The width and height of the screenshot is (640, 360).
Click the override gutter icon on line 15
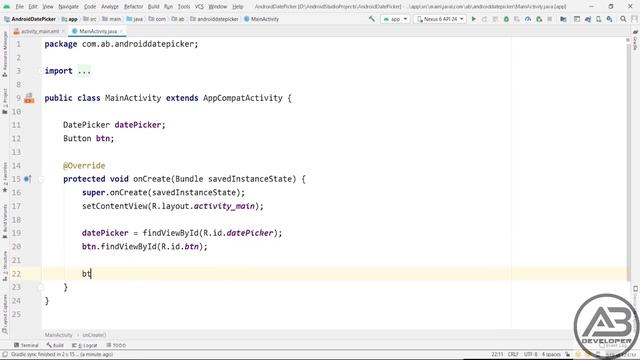pos(27,179)
